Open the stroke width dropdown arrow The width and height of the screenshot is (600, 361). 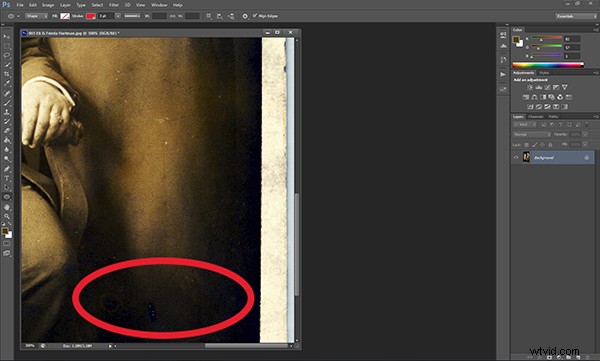[x=118, y=16]
